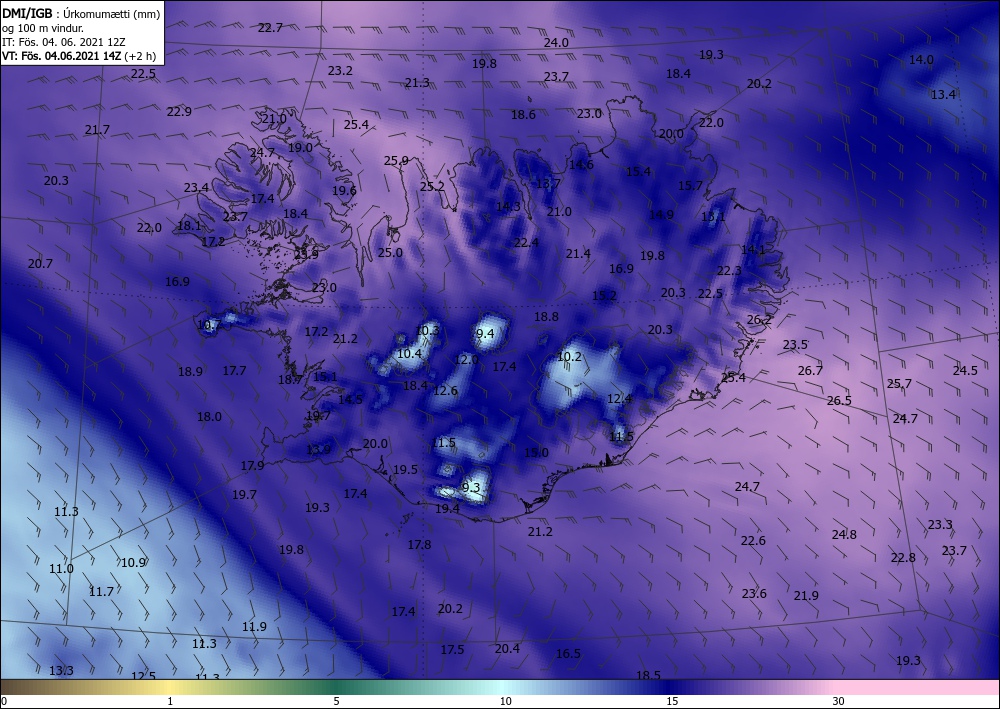Click the color scale tick label '30'
Screen dimensions: 1000x709
[838, 701]
